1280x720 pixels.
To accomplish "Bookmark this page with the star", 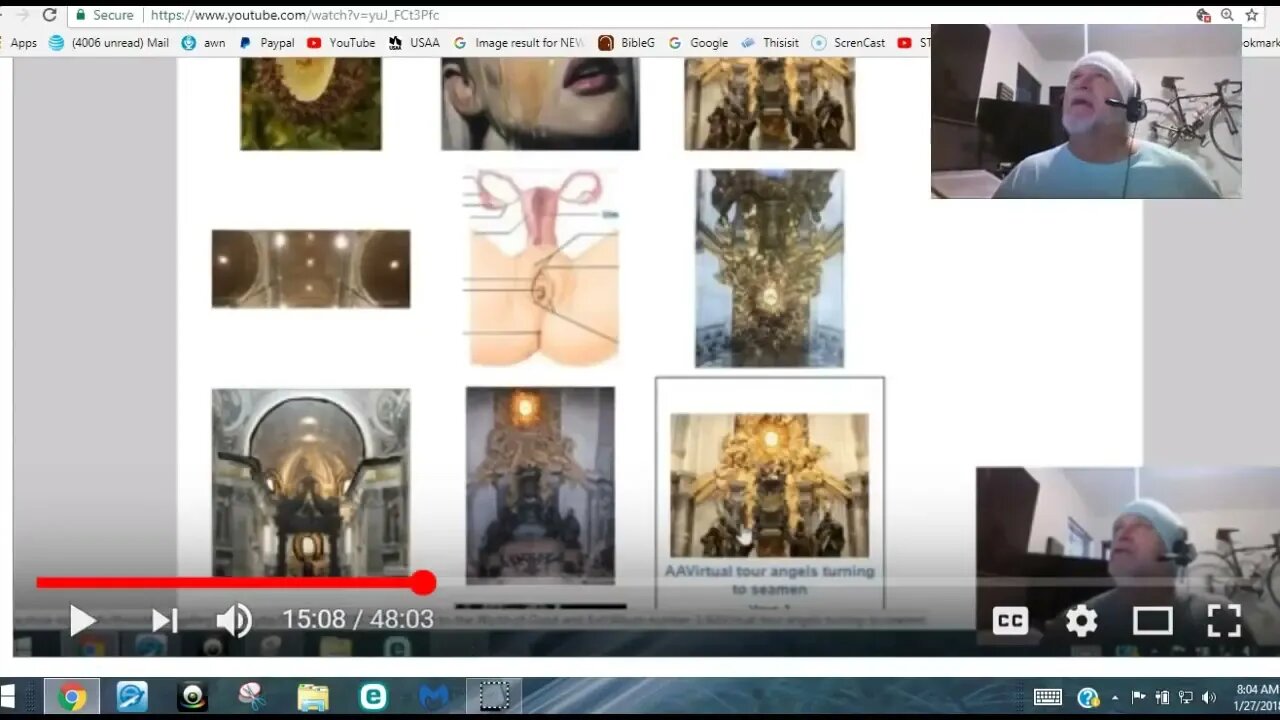I will tap(1251, 15).
